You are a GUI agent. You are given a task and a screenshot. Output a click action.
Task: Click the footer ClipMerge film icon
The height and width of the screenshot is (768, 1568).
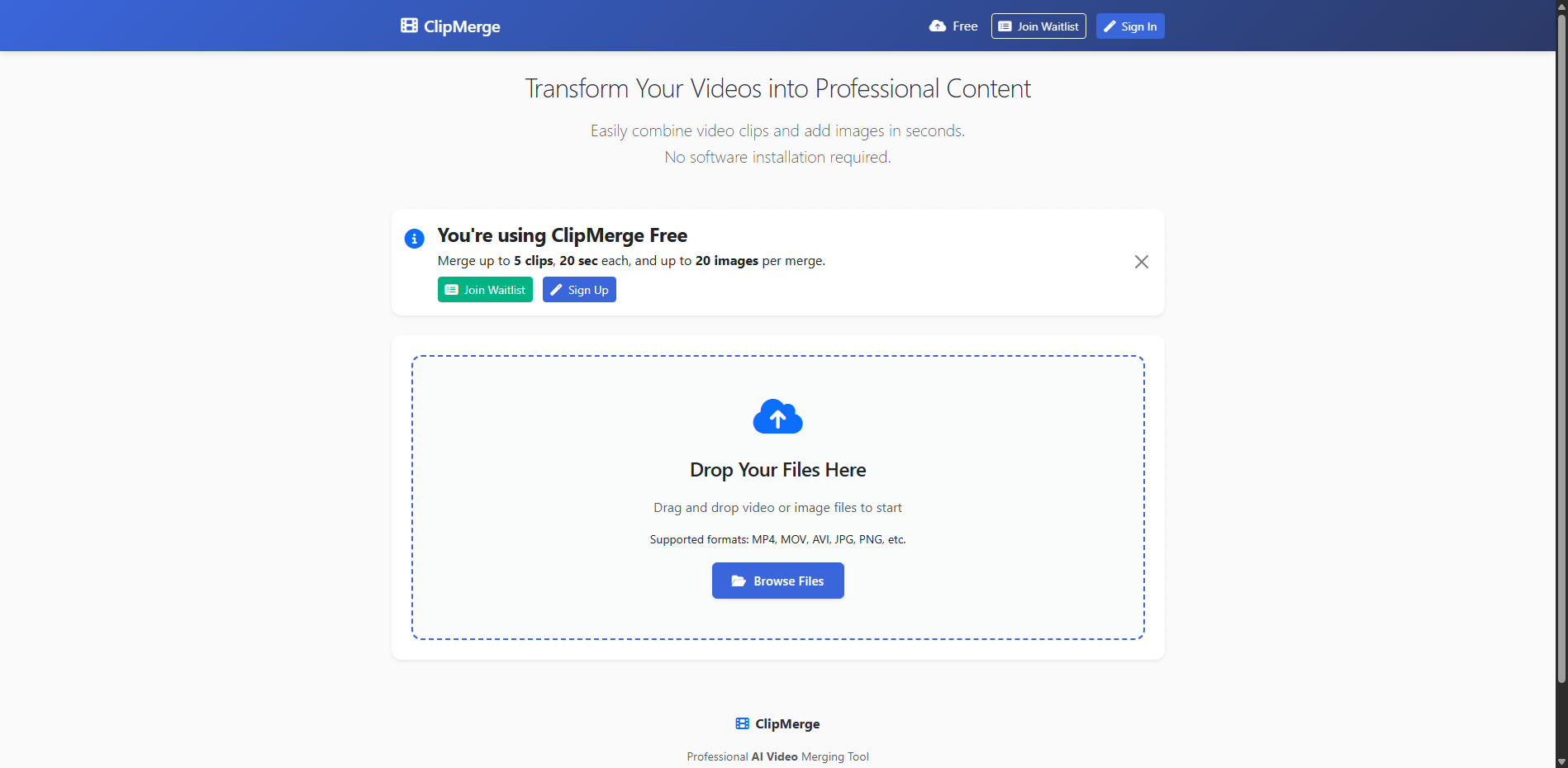[x=742, y=723]
